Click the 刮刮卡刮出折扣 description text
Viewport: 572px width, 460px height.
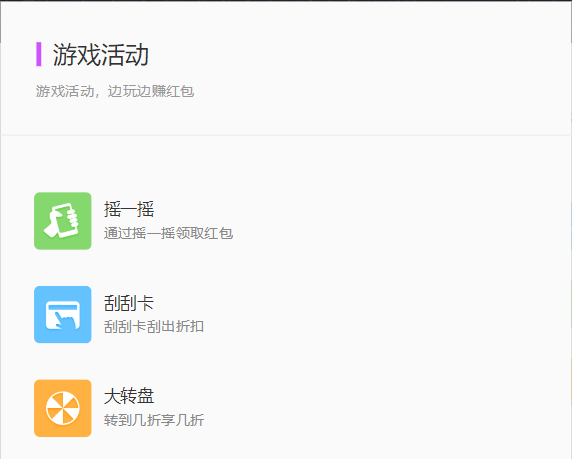click(154, 326)
